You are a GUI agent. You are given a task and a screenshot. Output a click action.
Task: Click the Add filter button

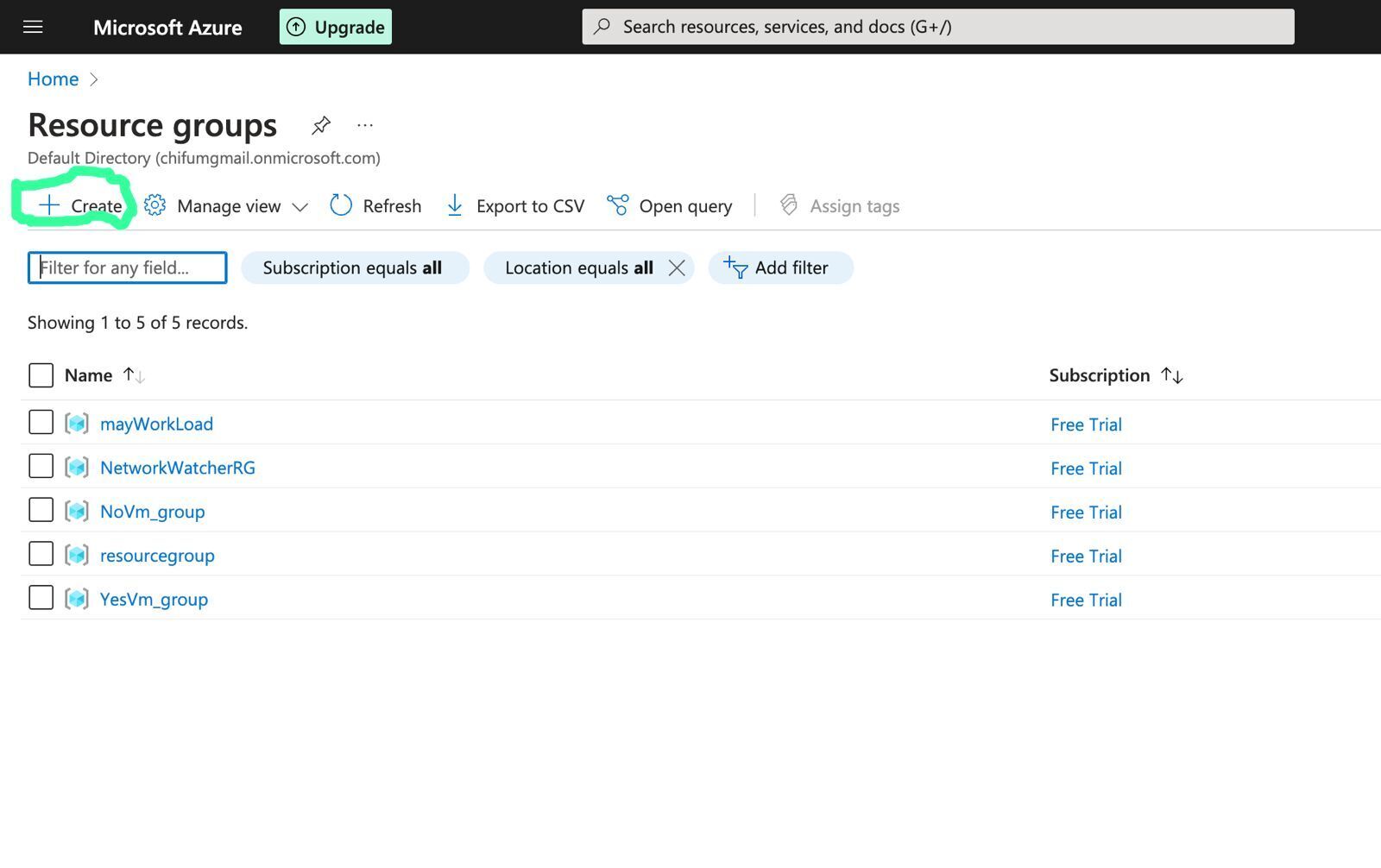coord(780,267)
